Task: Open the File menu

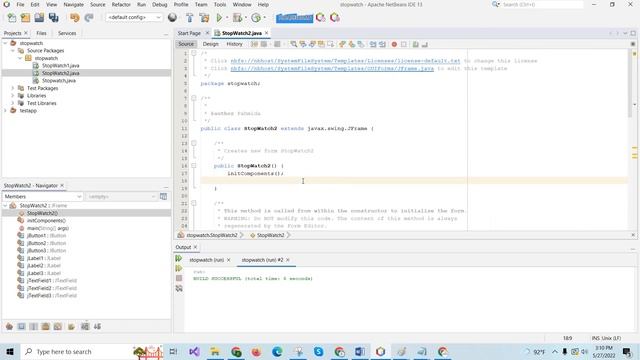Action: click(20, 4)
